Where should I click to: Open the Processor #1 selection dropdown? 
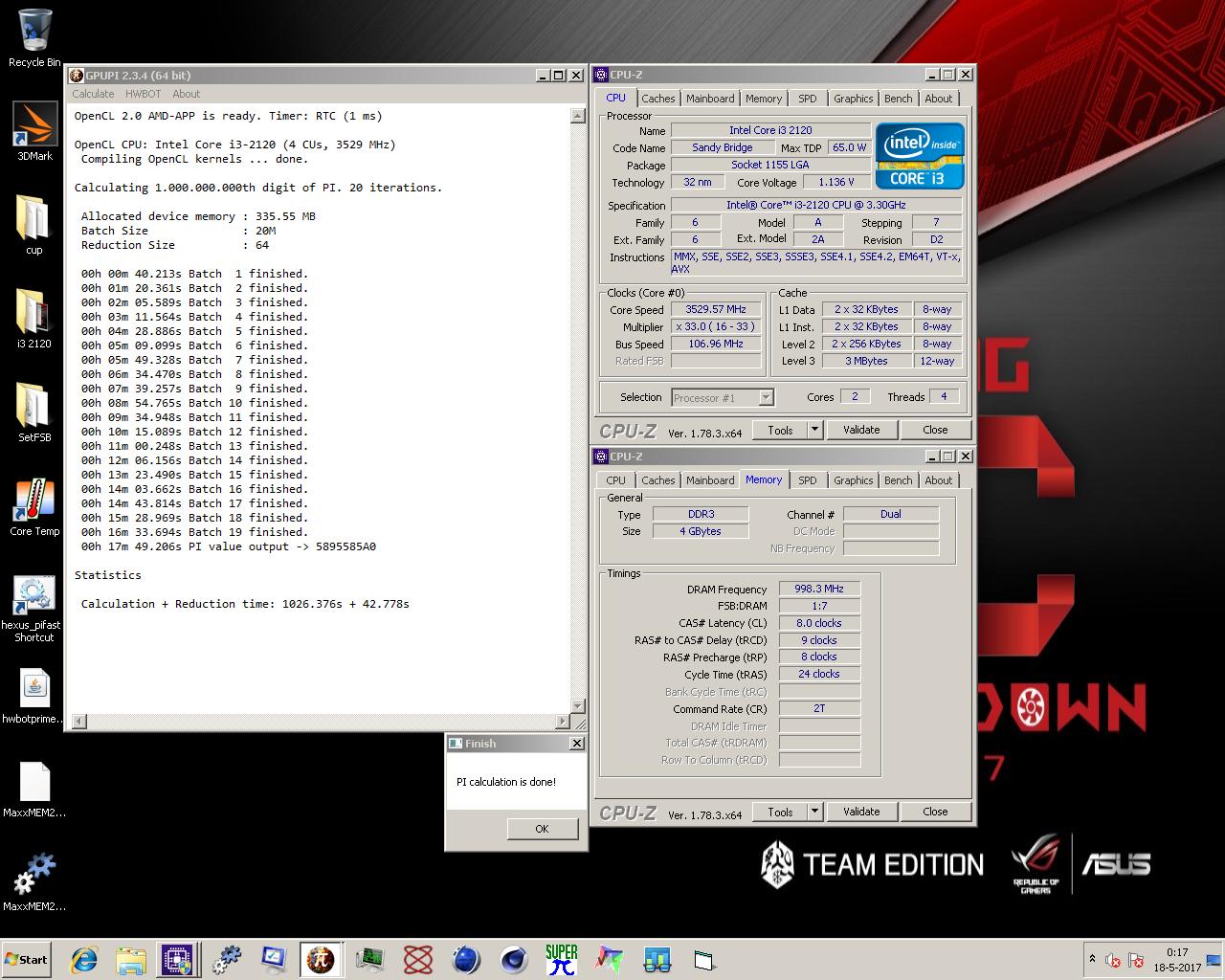pyautogui.click(x=723, y=397)
